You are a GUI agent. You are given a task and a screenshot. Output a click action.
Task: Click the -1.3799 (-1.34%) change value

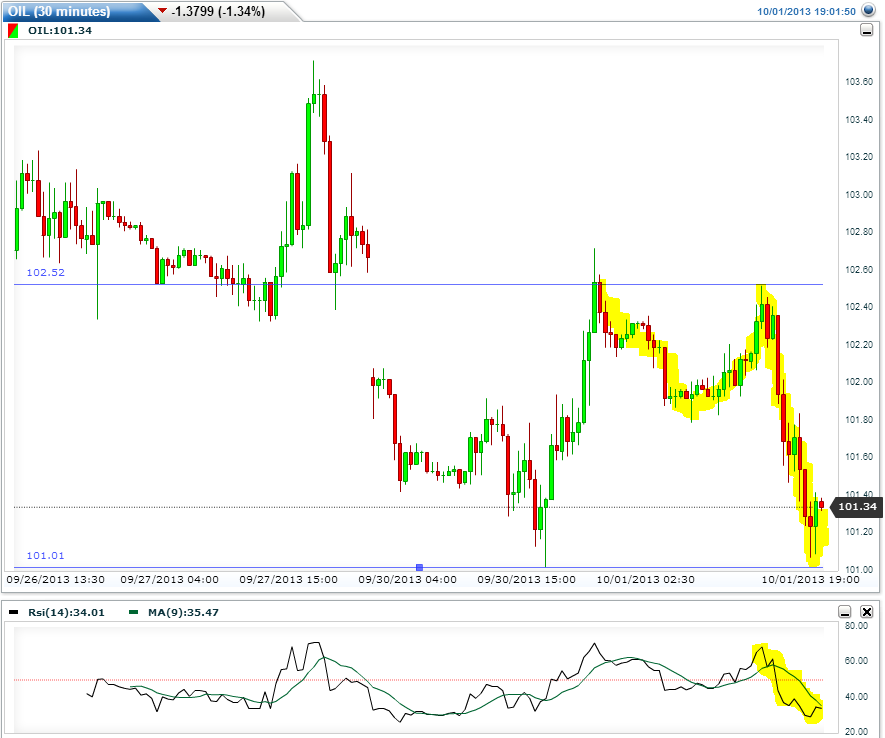[218, 11]
